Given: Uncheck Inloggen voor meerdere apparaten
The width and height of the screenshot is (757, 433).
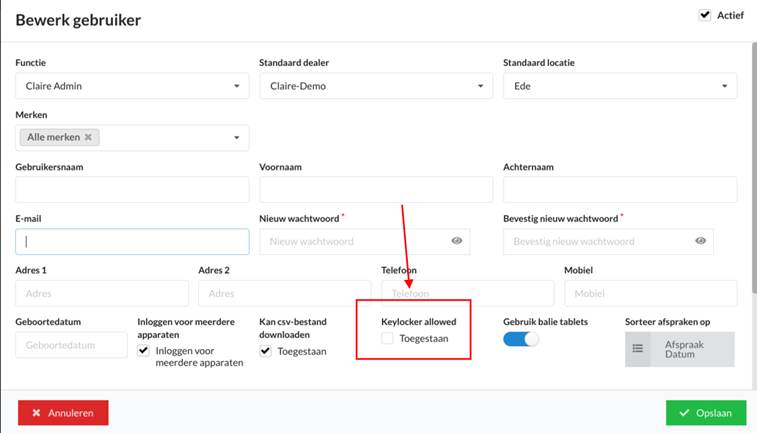Looking at the screenshot, I should tap(143, 351).
